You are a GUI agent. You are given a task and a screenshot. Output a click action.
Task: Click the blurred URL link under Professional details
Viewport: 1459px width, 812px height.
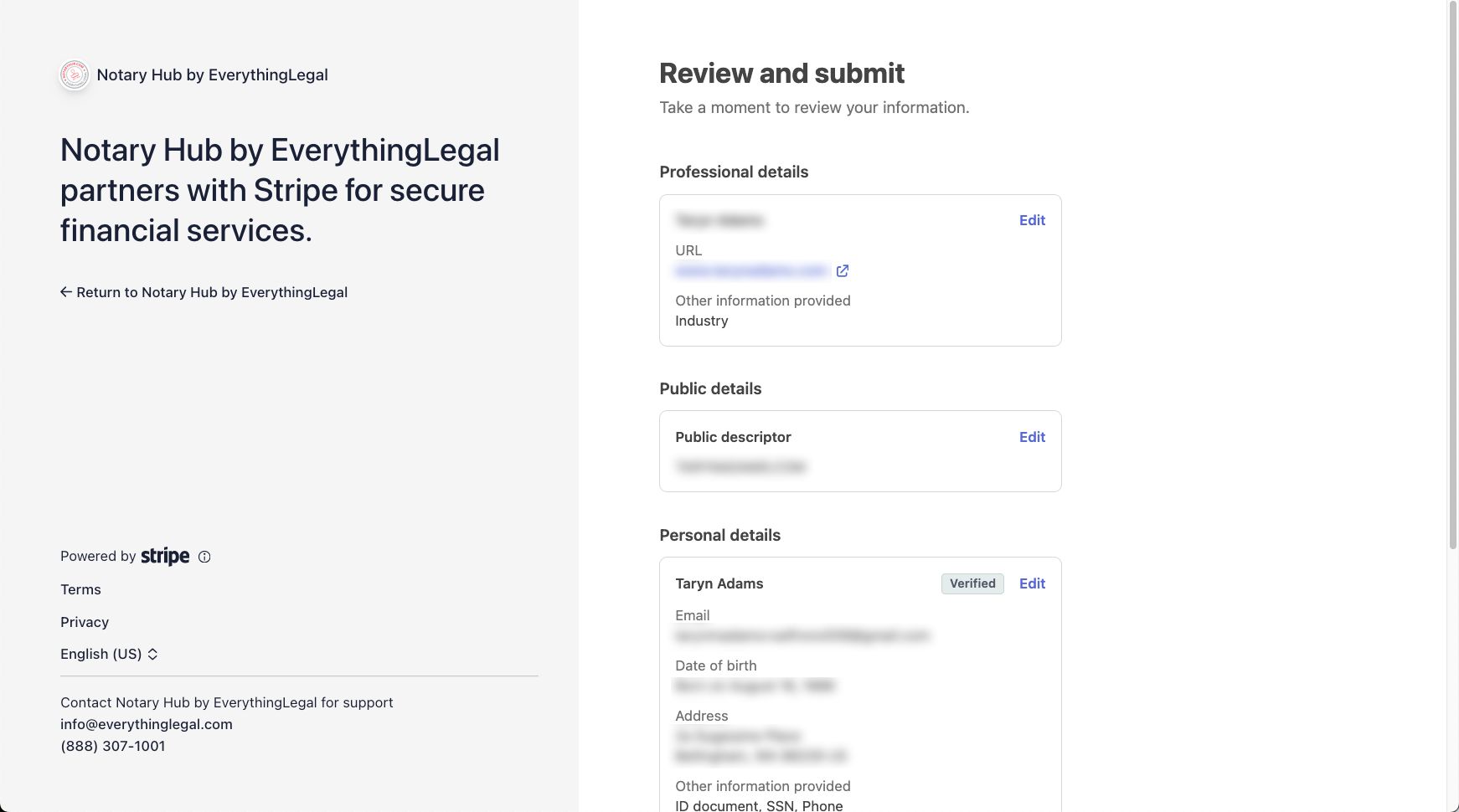click(x=752, y=270)
